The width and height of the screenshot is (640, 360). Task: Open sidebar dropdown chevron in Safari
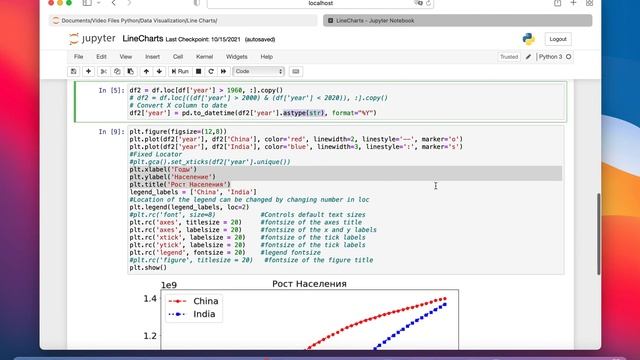point(98,3)
